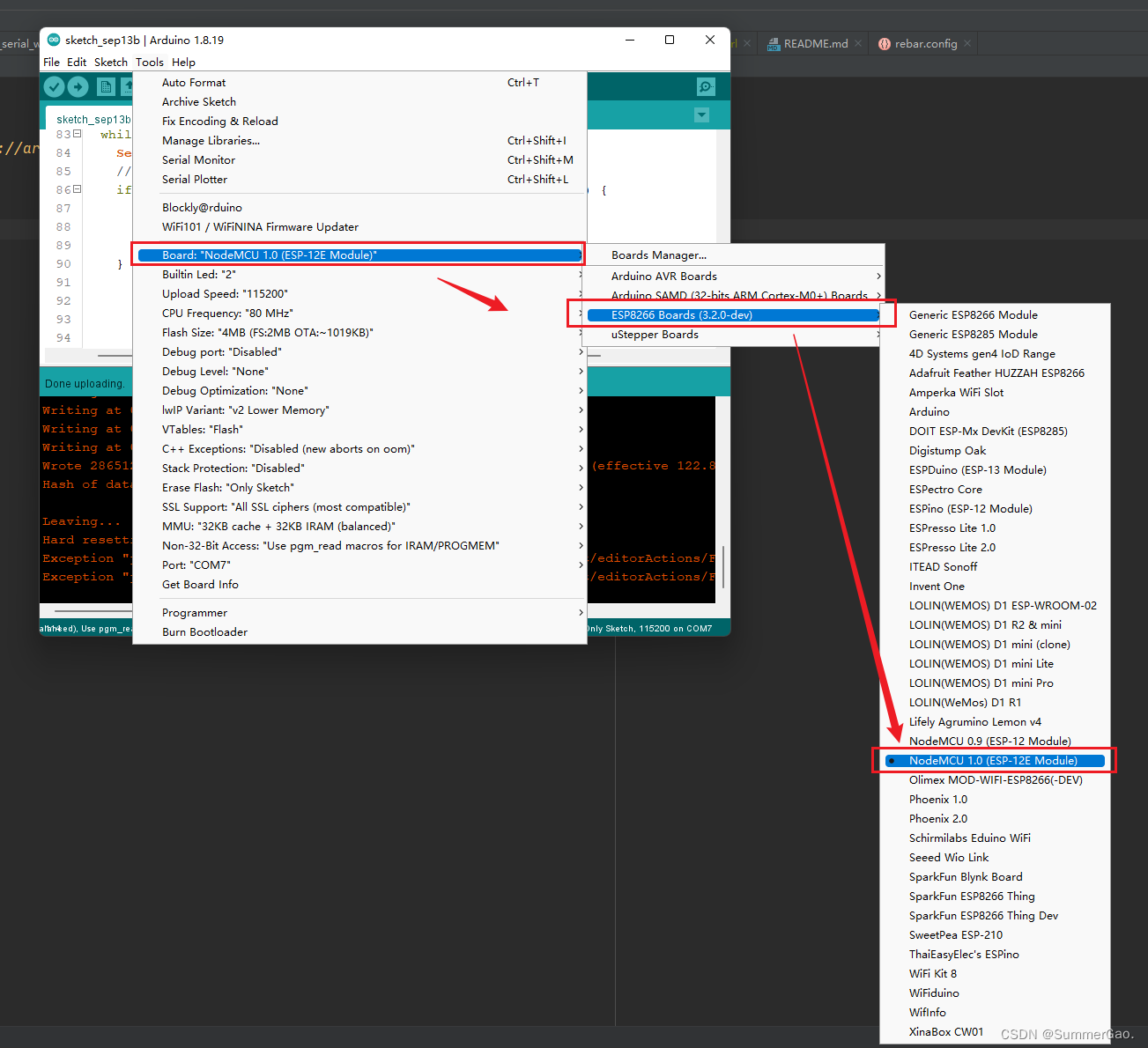Choose Archive Sketch menu entry
Screen dimensions: 1148x1048
pos(359,102)
